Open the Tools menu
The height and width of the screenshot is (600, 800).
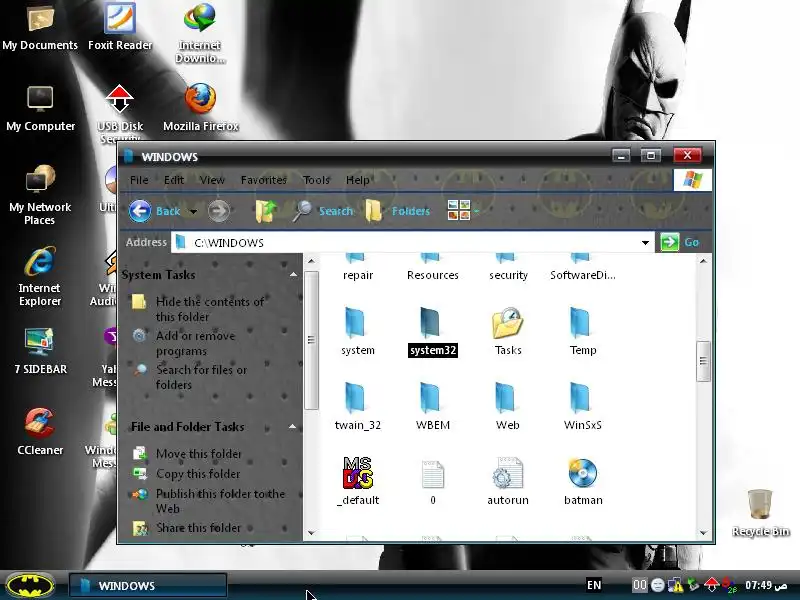[x=316, y=180]
